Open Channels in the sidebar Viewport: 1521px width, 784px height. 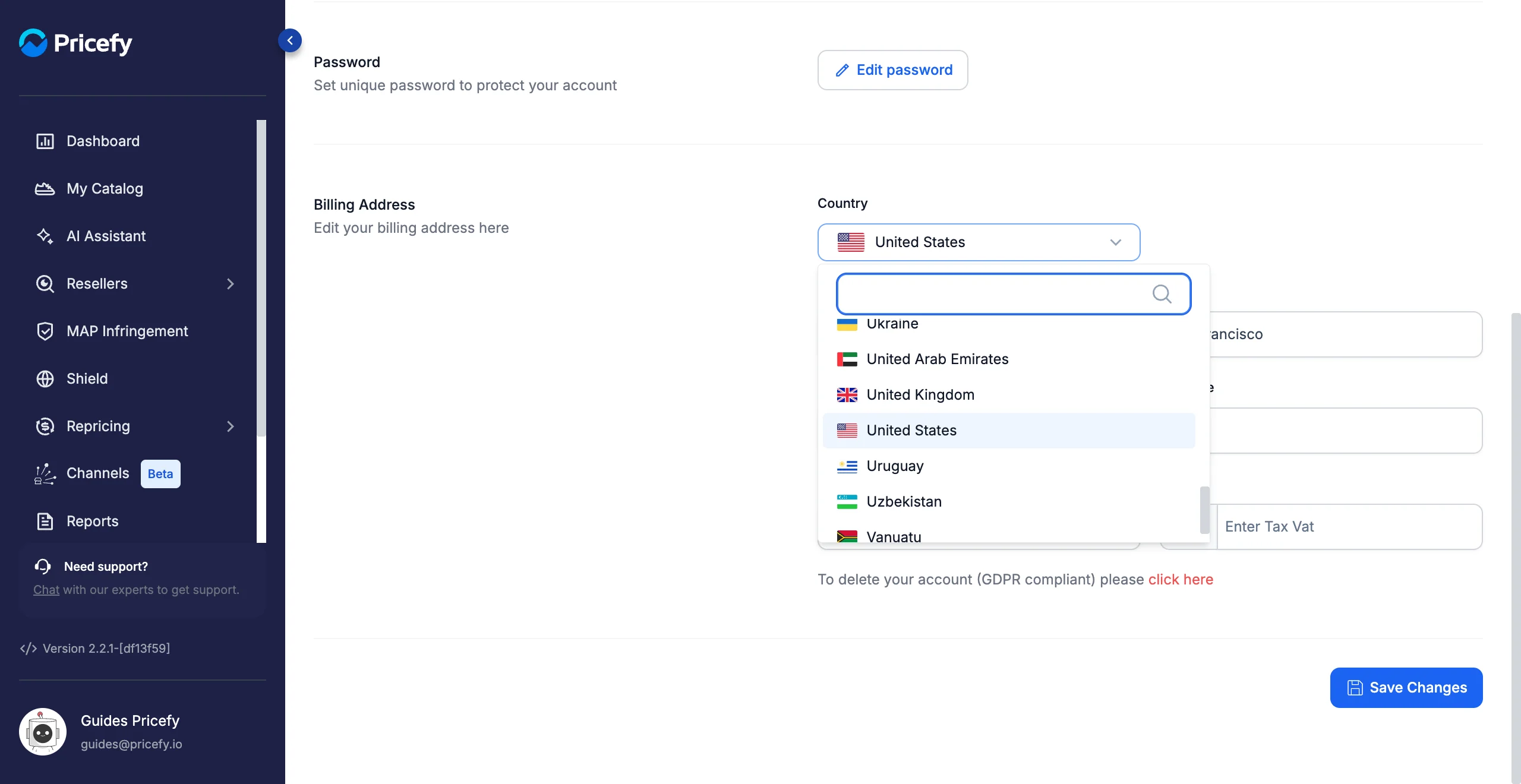tap(97, 473)
